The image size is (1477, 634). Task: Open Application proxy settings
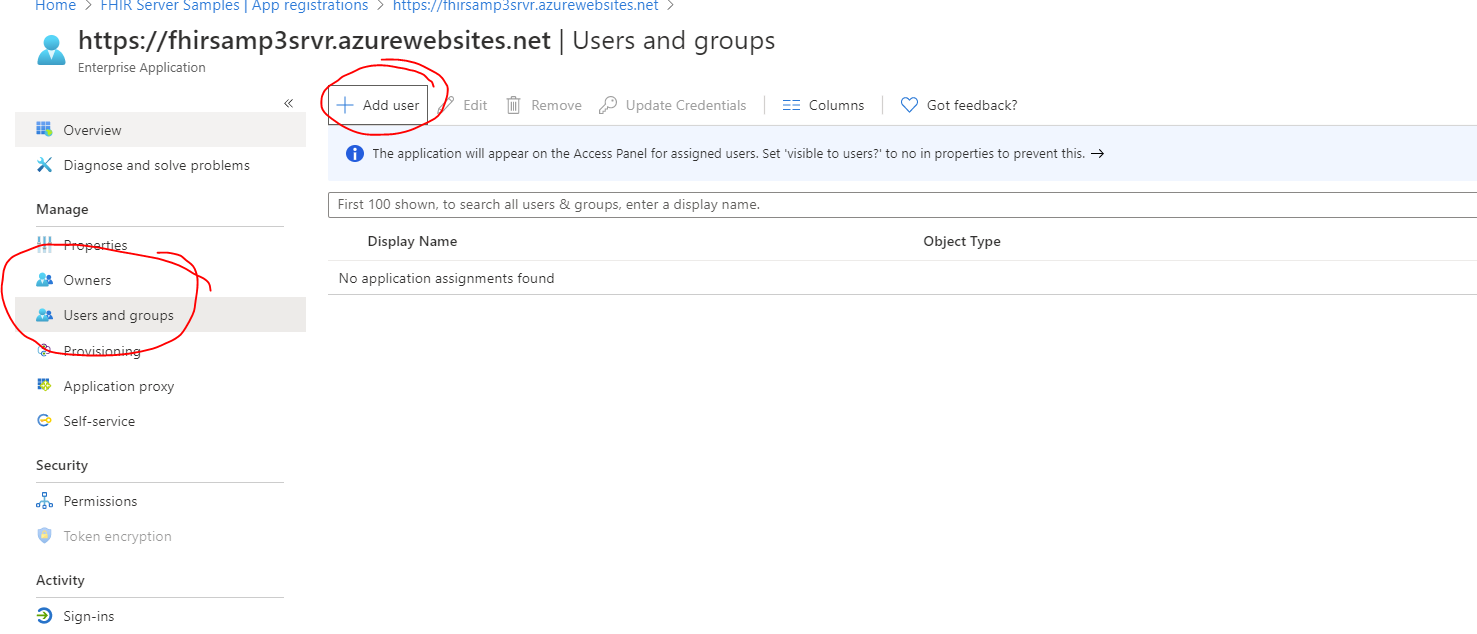pyautogui.click(x=118, y=385)
